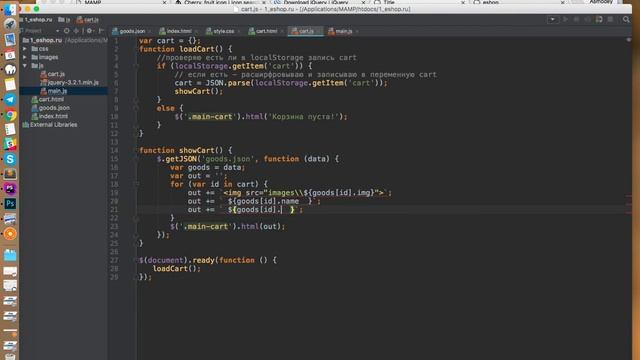640x360 pixels.
Task: Open project panel settings gear
Action: click(89, 31)
